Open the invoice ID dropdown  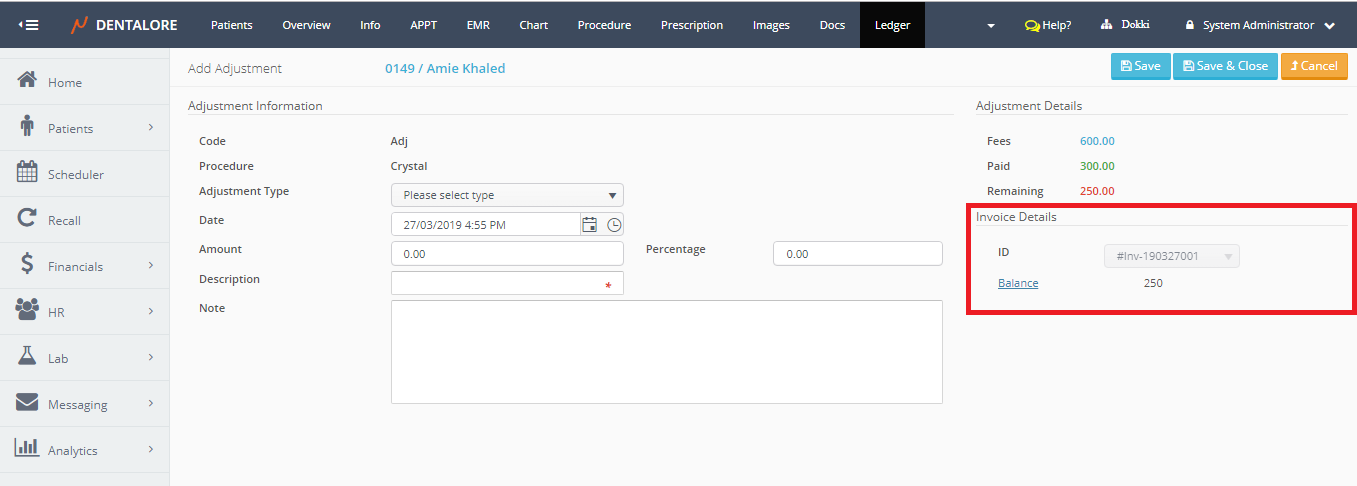click(1171, 257)
